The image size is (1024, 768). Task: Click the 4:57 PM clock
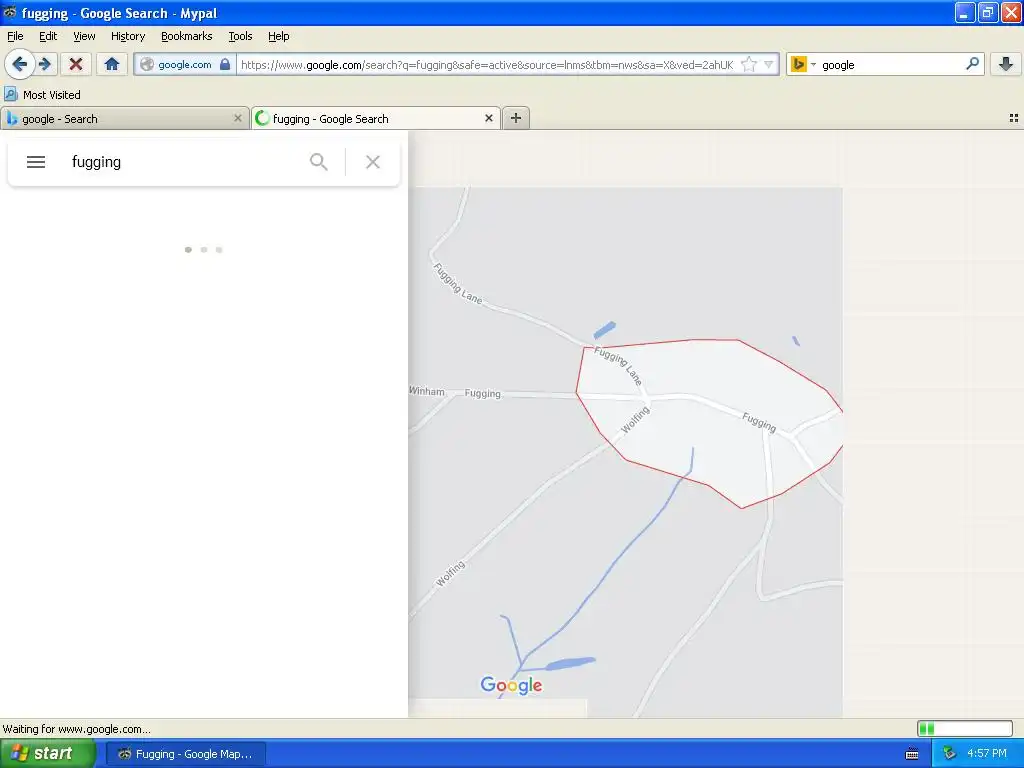pyautogui.click(x=987, y=754)
